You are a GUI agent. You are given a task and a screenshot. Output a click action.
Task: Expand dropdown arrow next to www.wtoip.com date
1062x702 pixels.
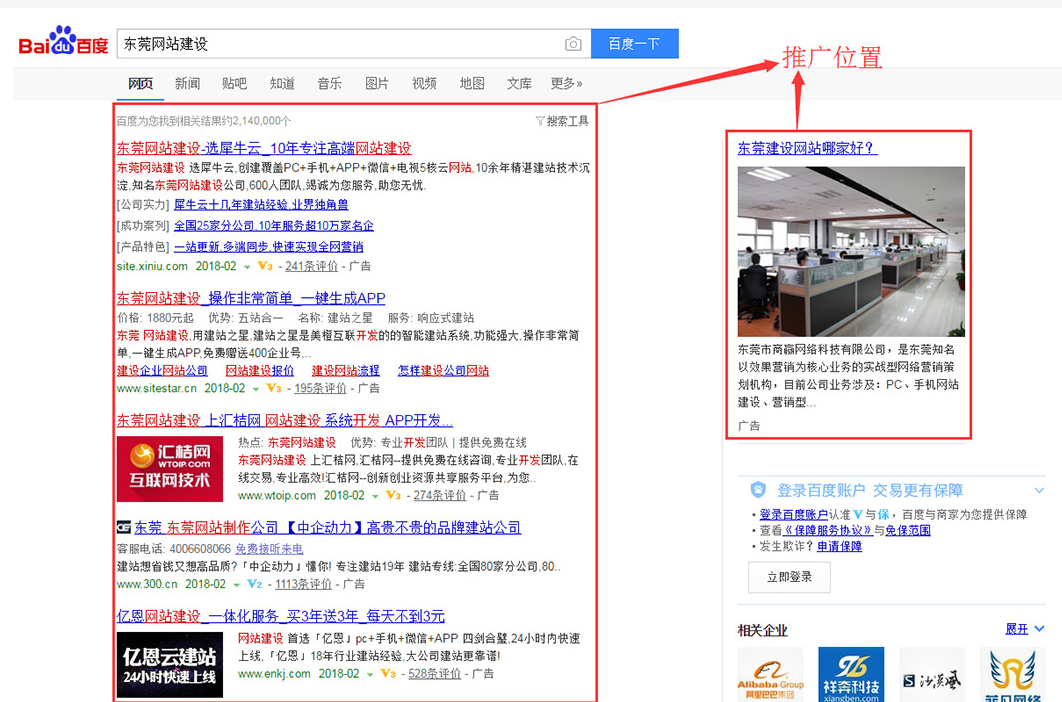pyautogui.click(x=375, y=496)
